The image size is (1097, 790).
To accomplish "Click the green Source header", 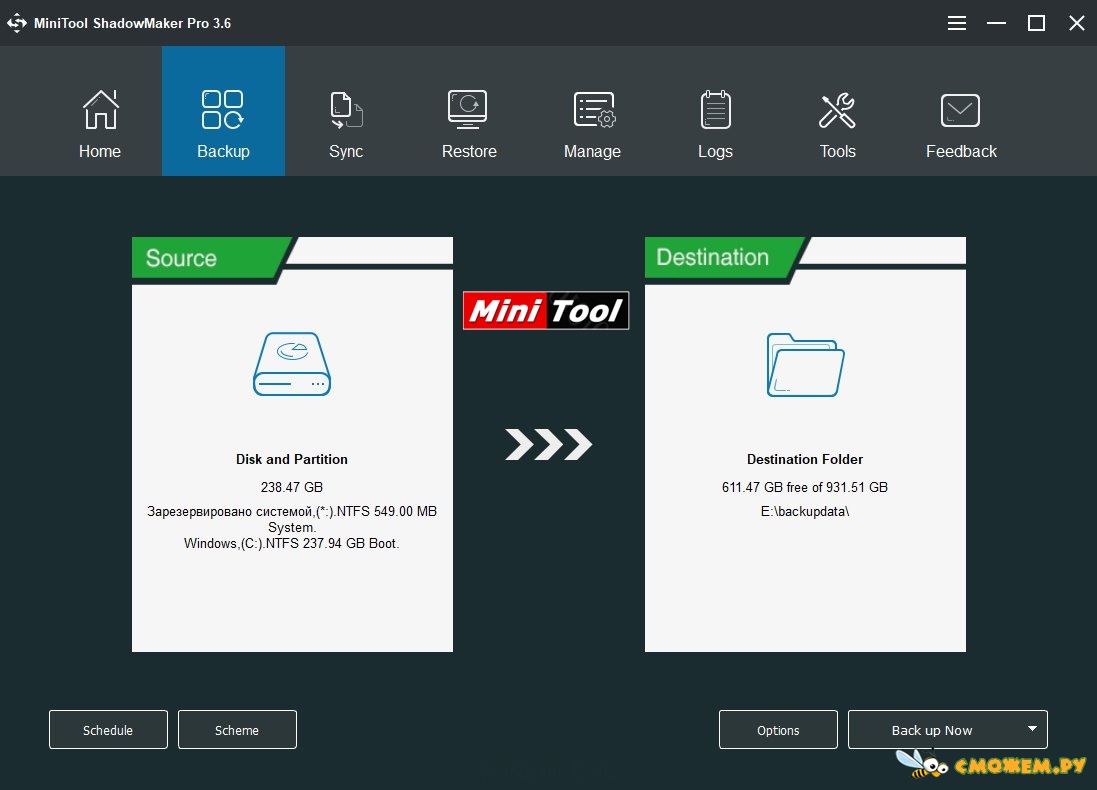I will tap(208, 258).
